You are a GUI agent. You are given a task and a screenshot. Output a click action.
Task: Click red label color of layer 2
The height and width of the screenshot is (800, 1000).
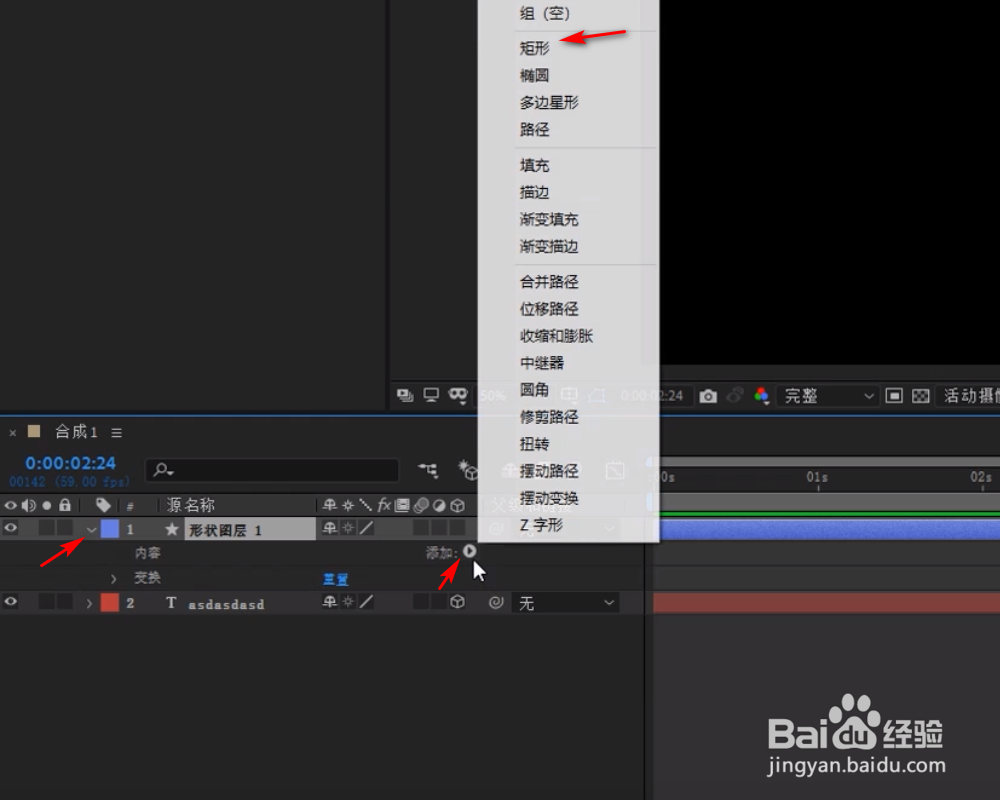point(110,602)
